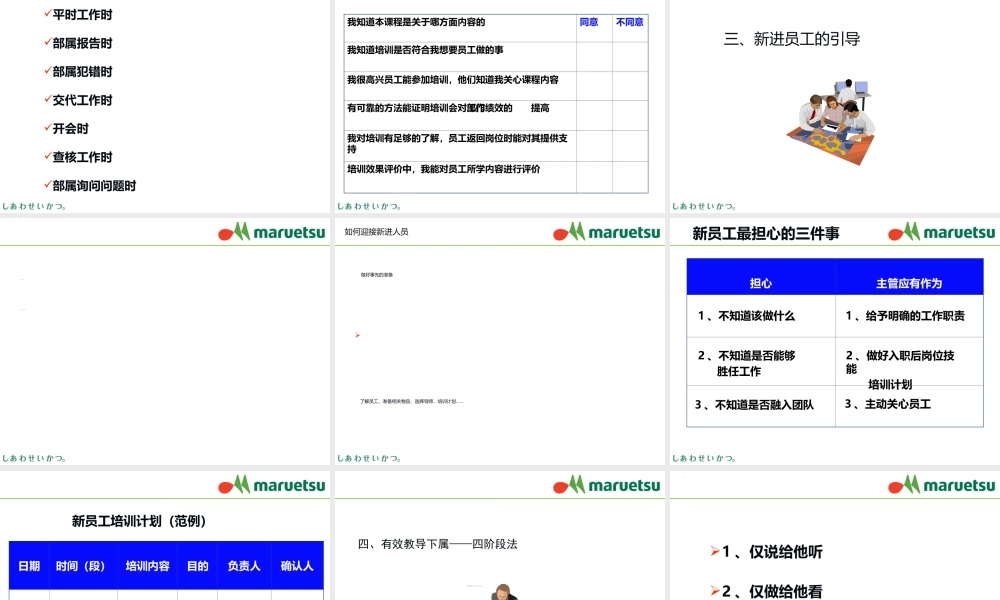
Task: Click the maruetsu logo on the 四阶段法 slide
Action: [607, 485]
